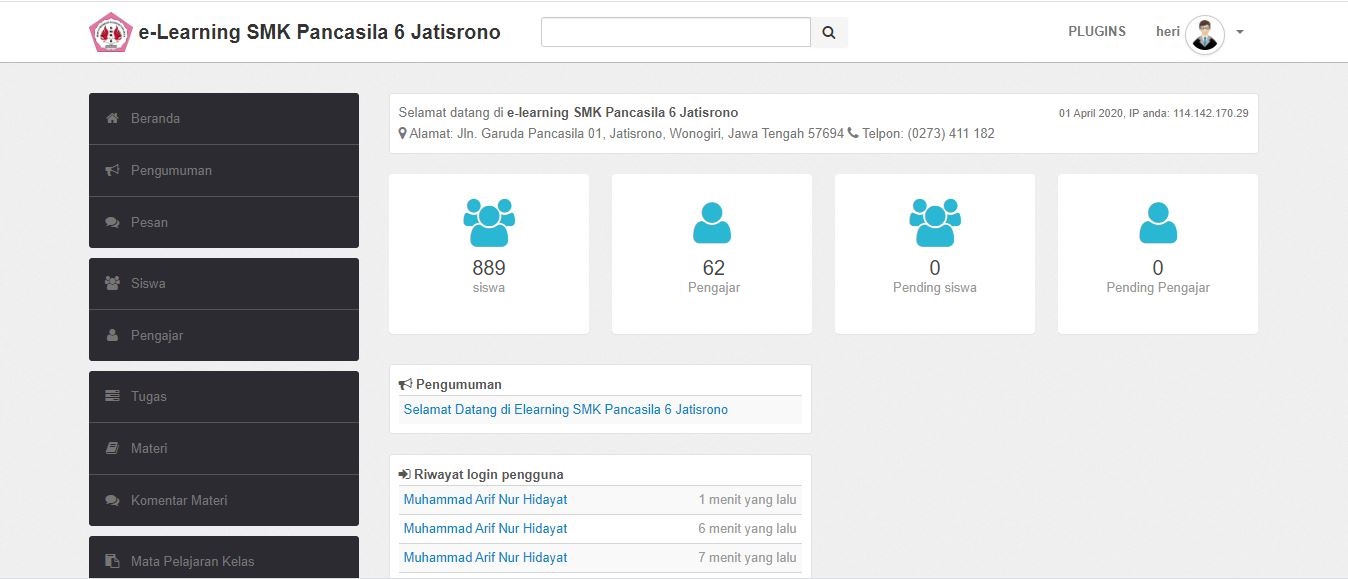Click the 889 siswa statistic card
This screenshot has width=1348, height=579.
[488, 253]
